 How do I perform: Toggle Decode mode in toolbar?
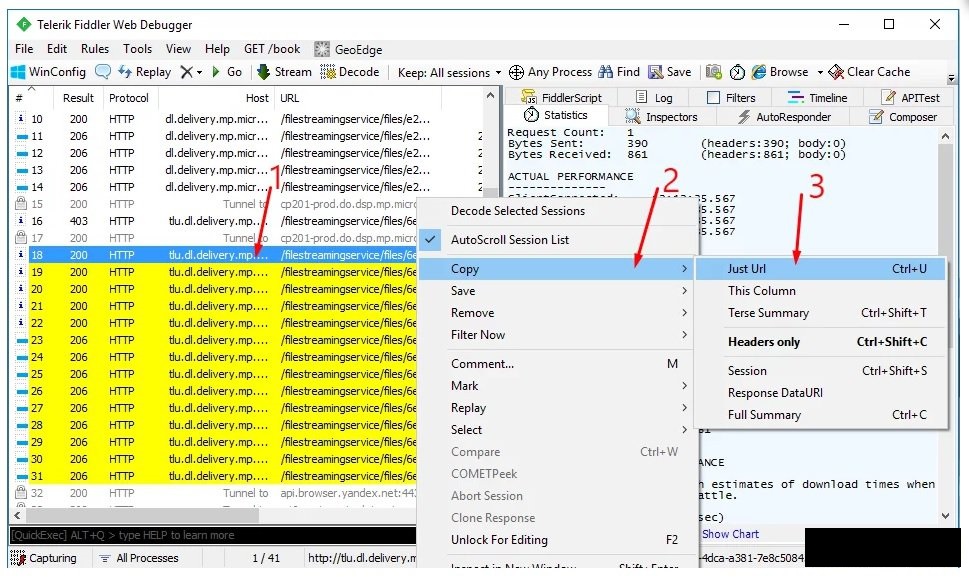[350, 72]
